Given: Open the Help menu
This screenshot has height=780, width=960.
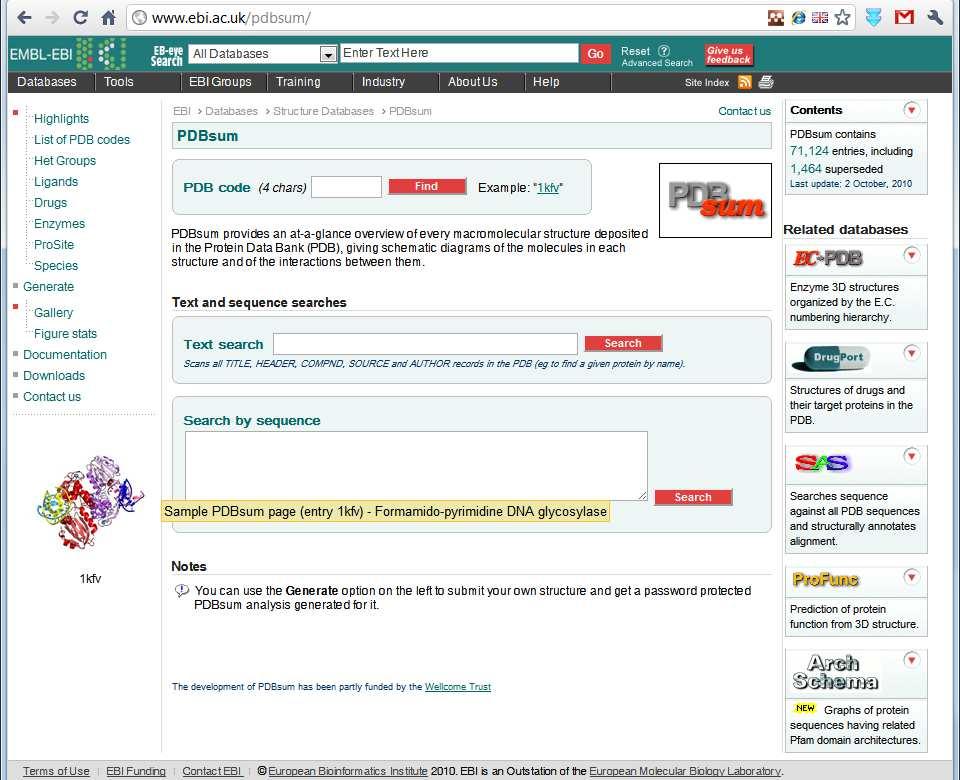Looking at the screenshot, I should tap(546, 82).
